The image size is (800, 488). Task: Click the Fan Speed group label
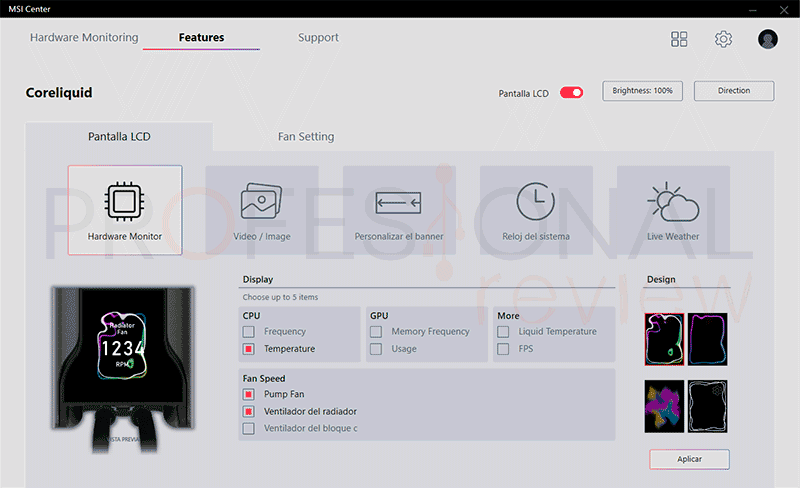(x=264, y=378)
